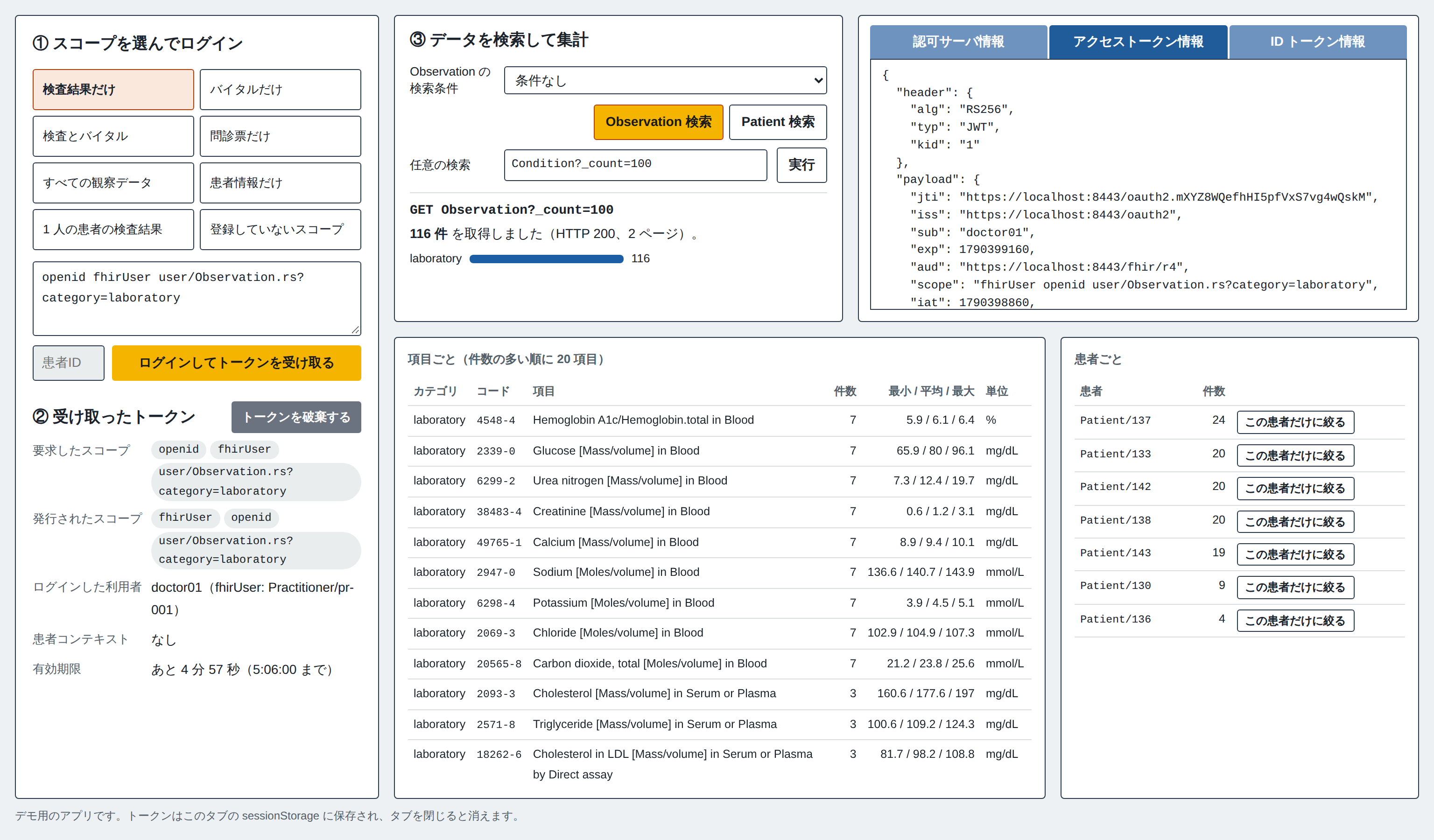Choose the 問診票だけ scope preset
Image resolution: width=1434 pixels, height=840 pixels.
click(x=281, y=136)
